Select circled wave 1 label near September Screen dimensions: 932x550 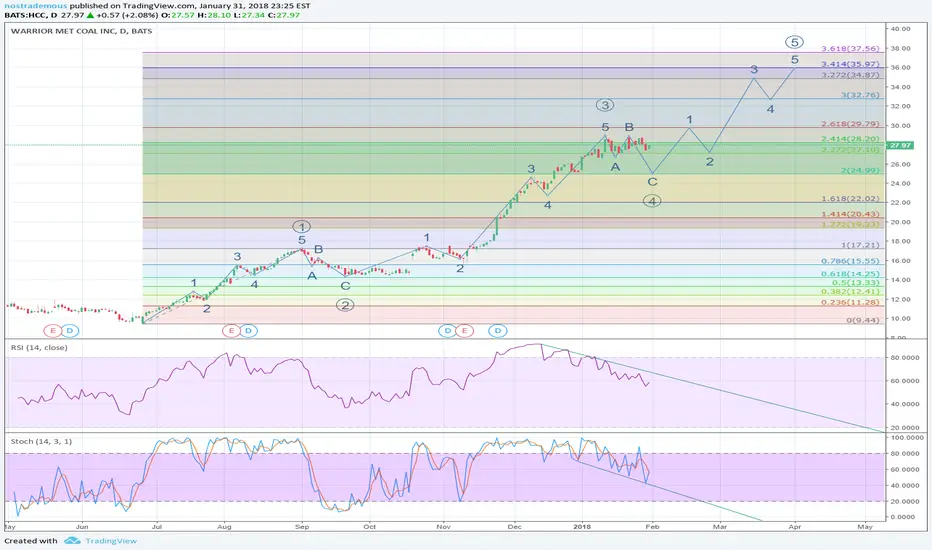(302, 227)
